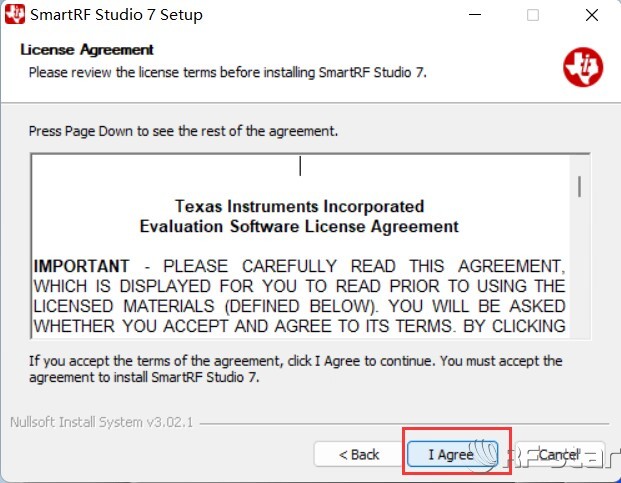Click the red Texas Instruments logo in header
Image resolution: width=621 pixels, height=483 pixels.
point(582,65)
